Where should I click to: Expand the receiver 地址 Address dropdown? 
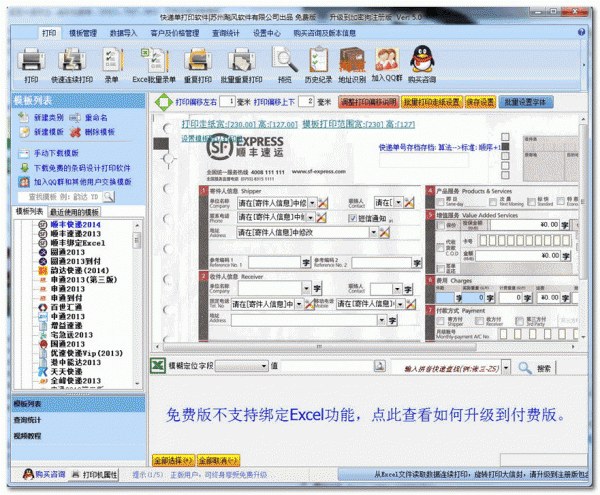tap(382, 320)
